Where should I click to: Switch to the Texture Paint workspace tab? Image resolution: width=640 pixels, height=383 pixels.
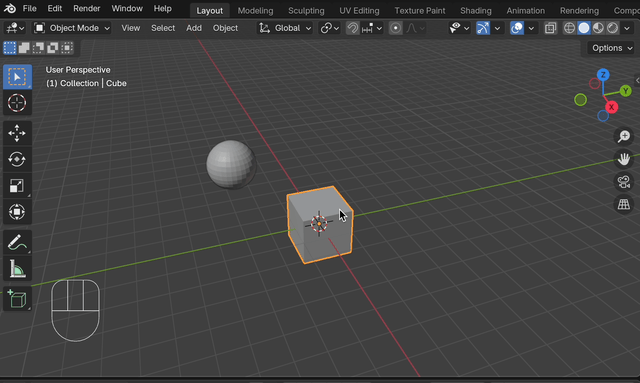[420, 11]
